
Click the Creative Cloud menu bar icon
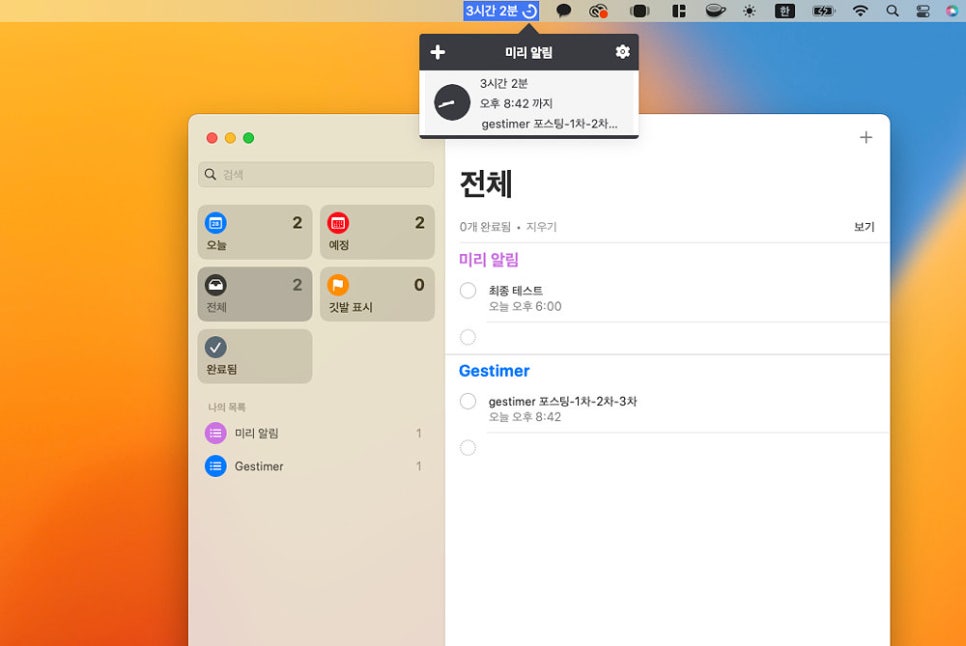click(598, 10)
